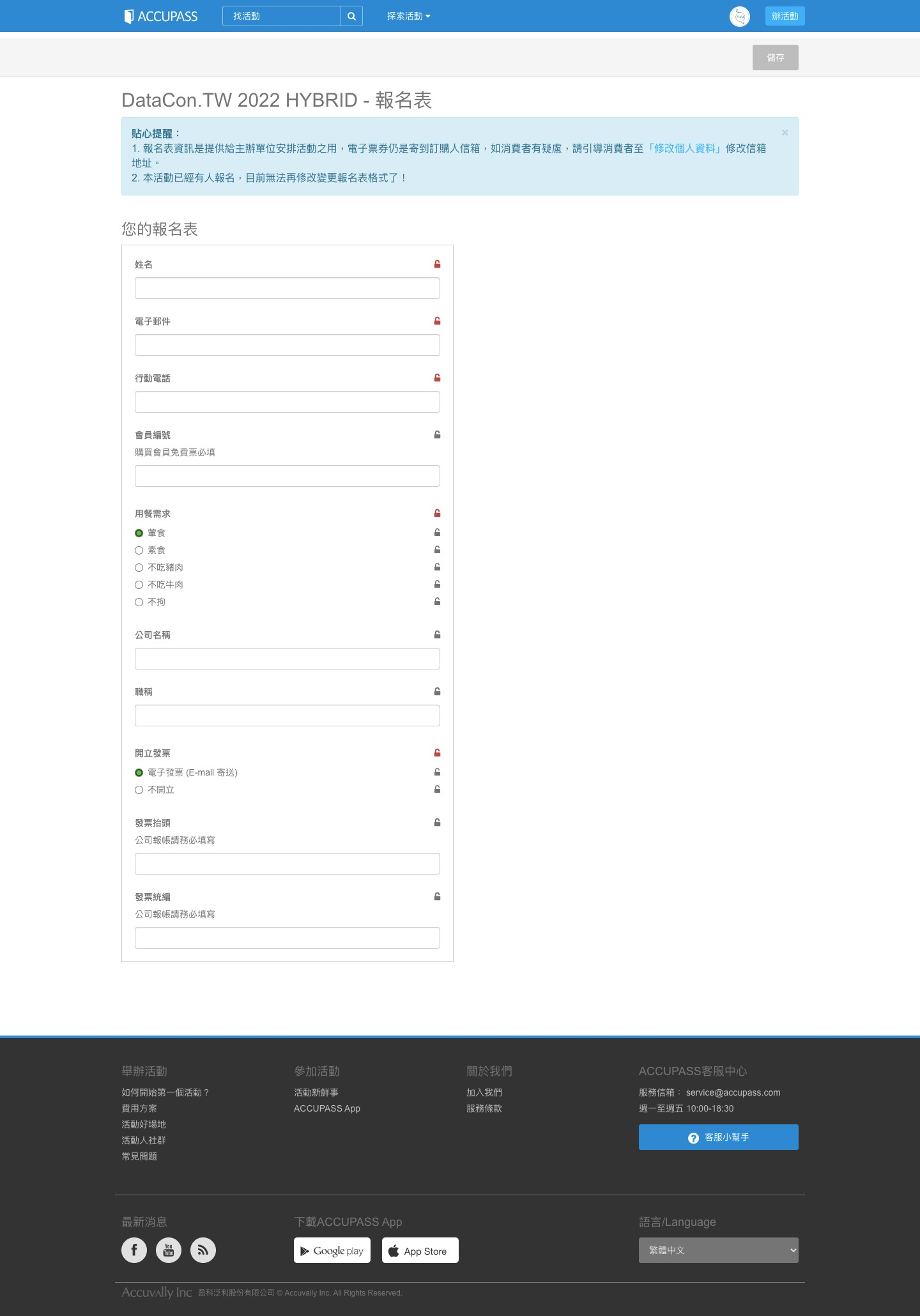Open the 修改個人資料 link

[684, 148]
